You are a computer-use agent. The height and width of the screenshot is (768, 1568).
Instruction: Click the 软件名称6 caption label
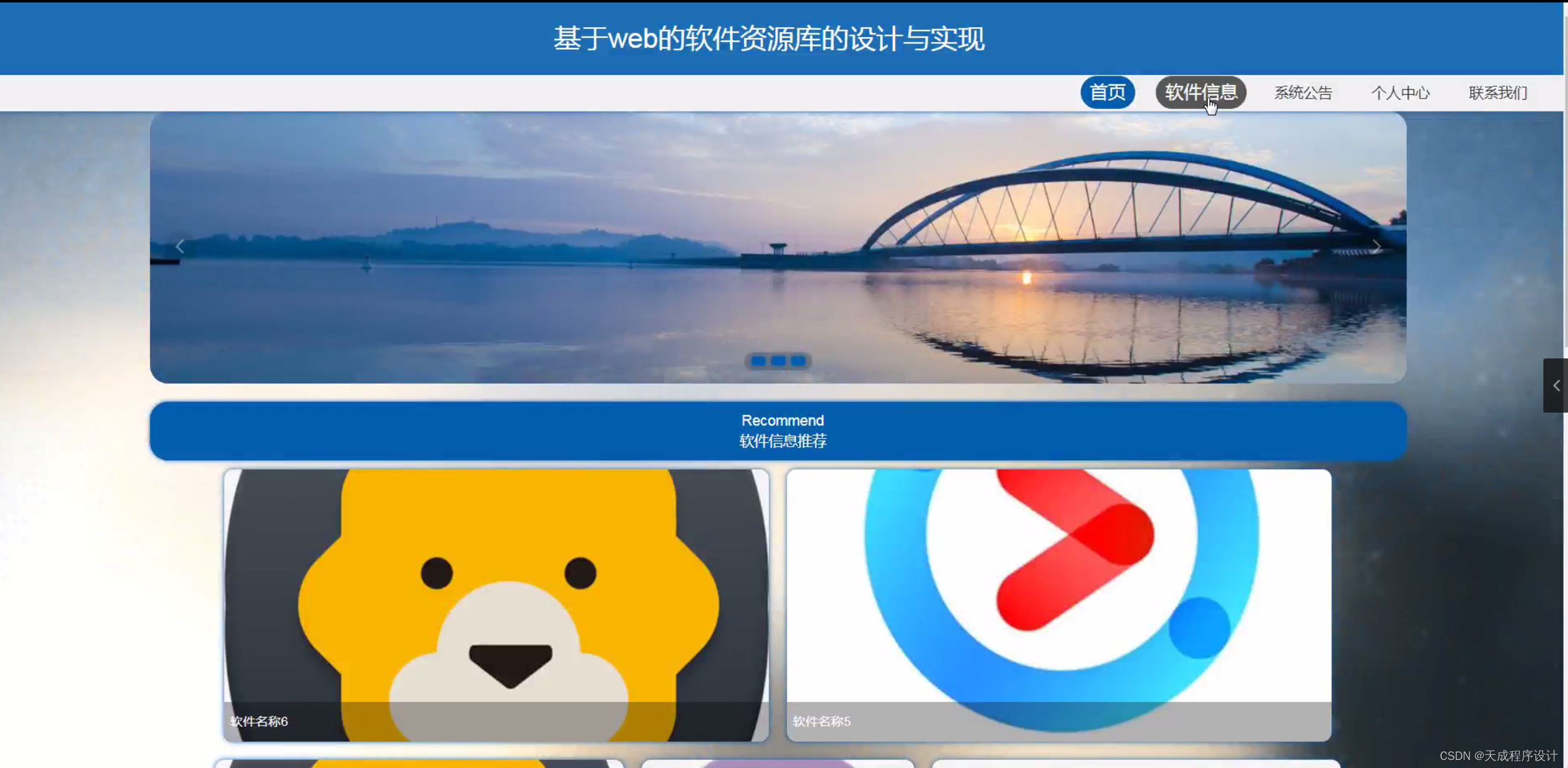point(259,721)
